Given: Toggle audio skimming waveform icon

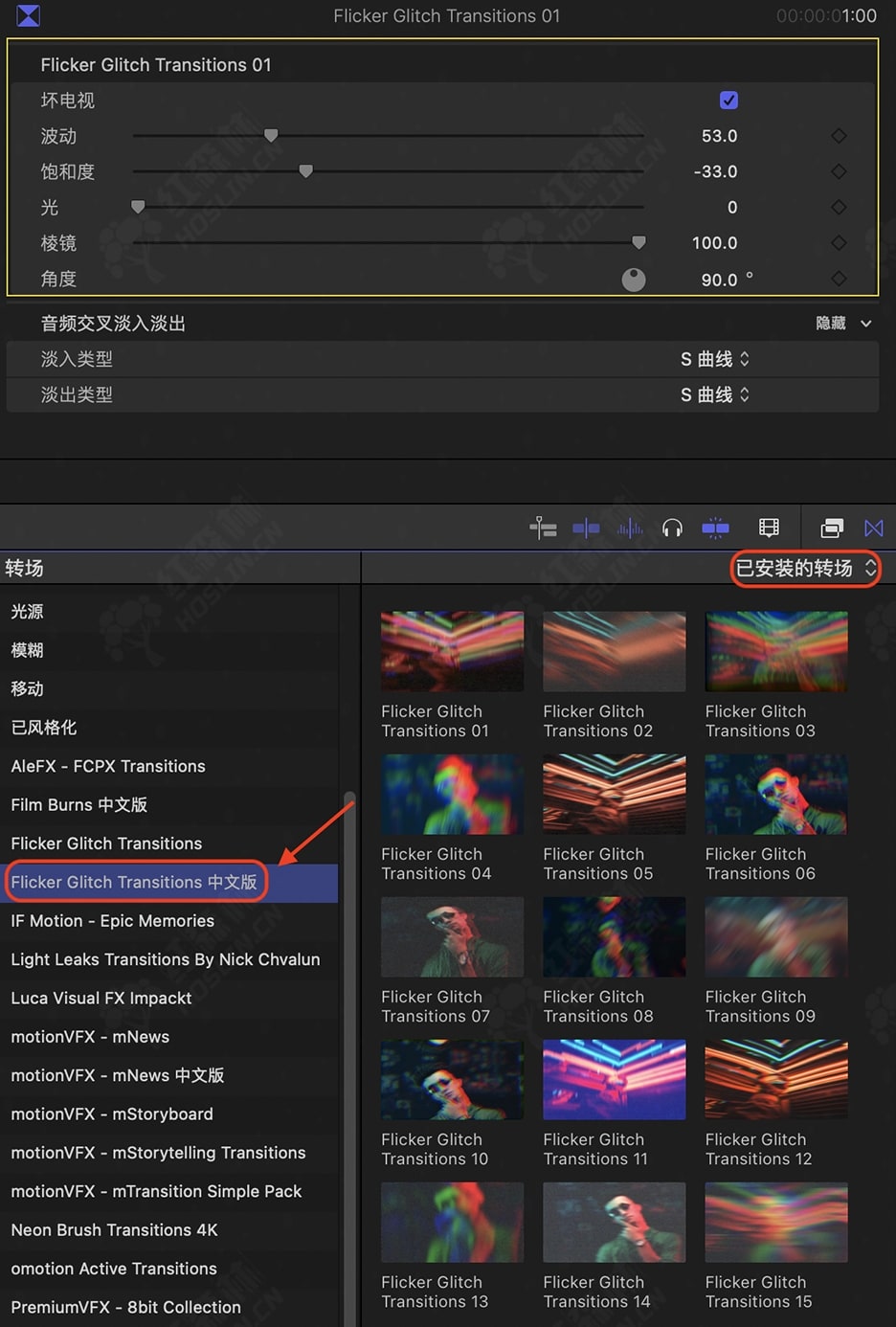Looking at the screenshot, I should (x=630, y=528).
